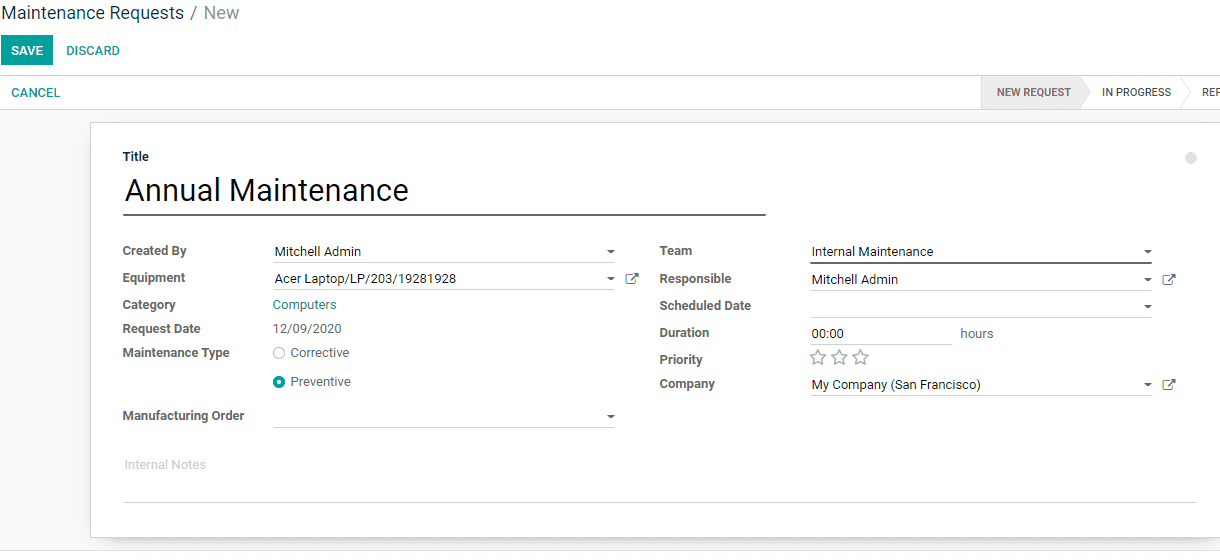Open external link for Responsible user

tap(1169, 280)
